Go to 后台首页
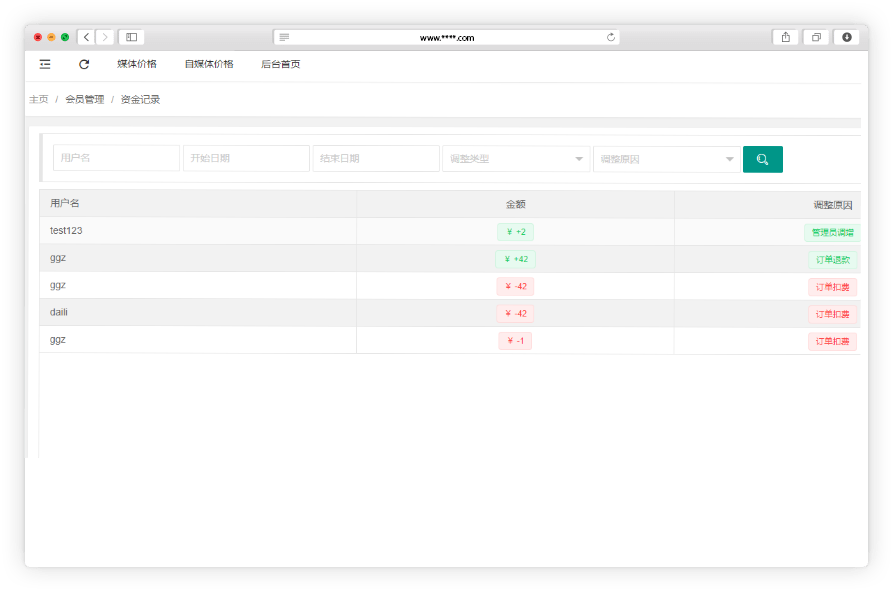 pos(280,64)
